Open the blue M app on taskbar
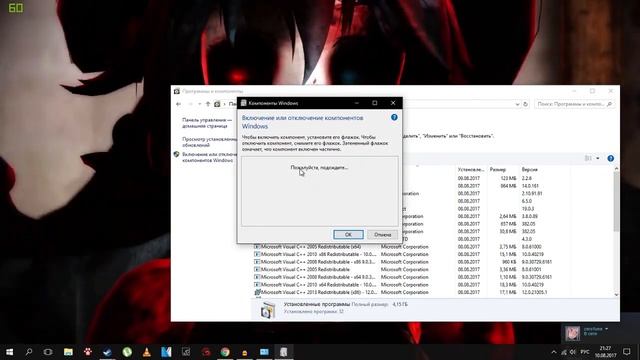Screen dimensions: 640x360 pos(166,352)
